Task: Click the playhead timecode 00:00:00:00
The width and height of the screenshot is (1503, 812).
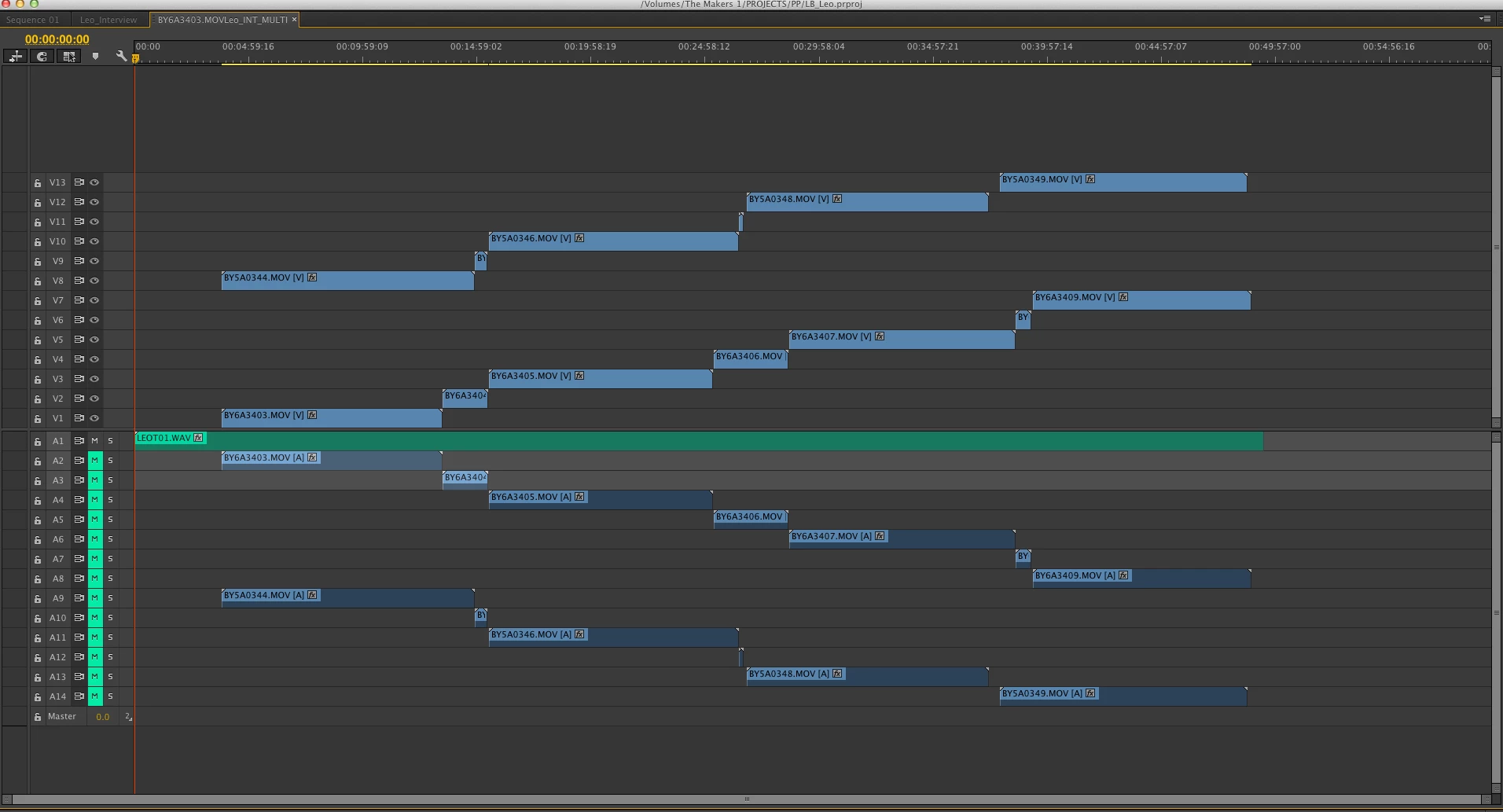Action: [57, 39]
